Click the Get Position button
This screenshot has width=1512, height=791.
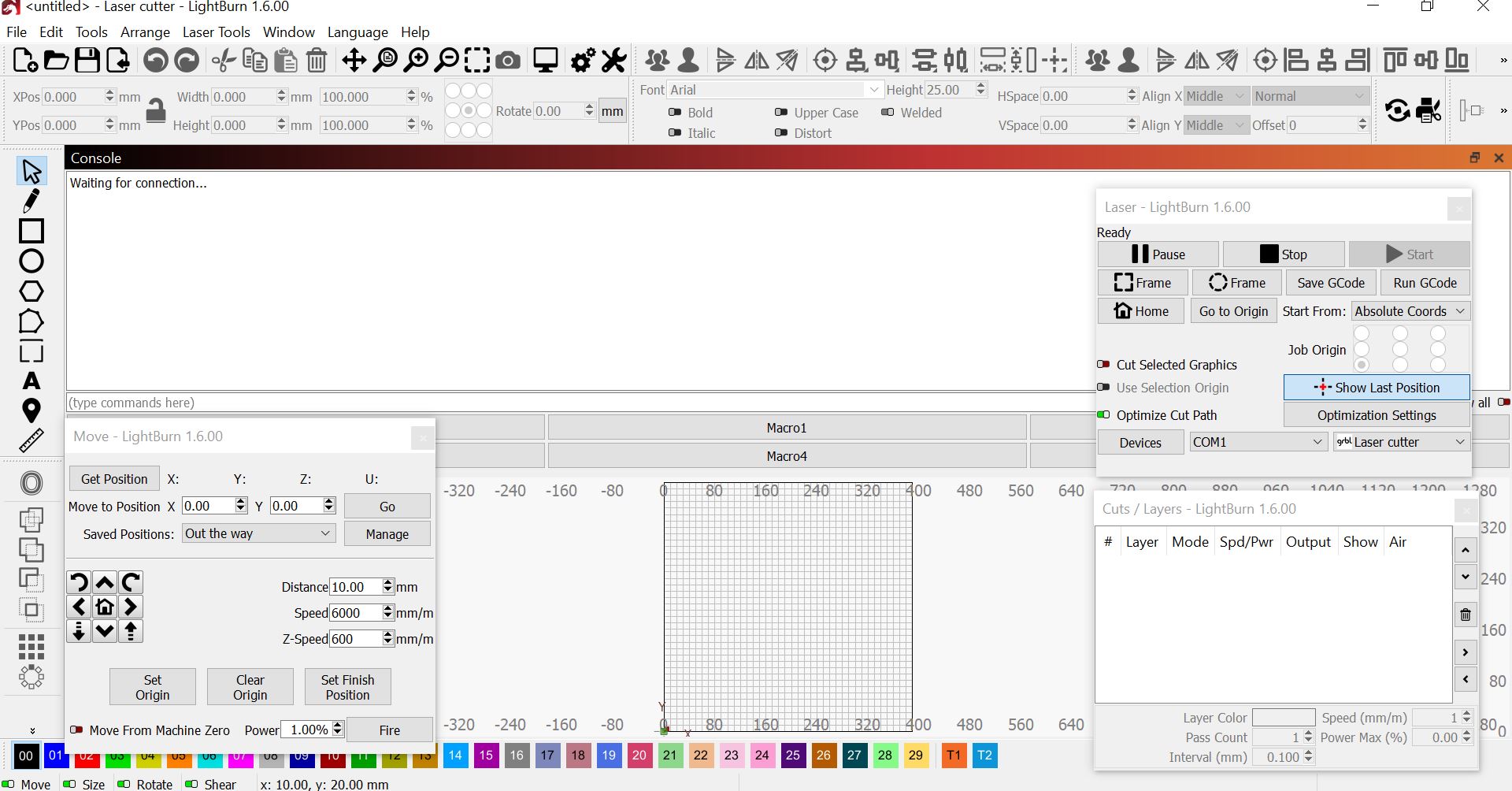tap(114, 479)
